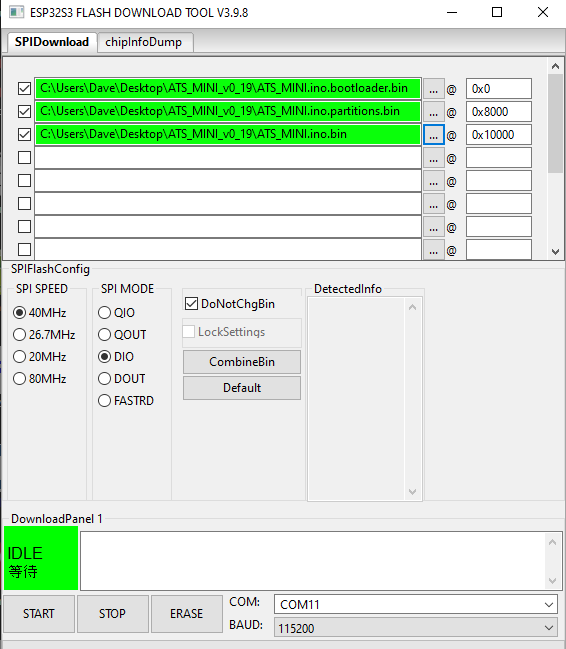Open the BAUD rate dropdown
The image size is (566, 649).
pyautogui.click(x=416, y=628)
